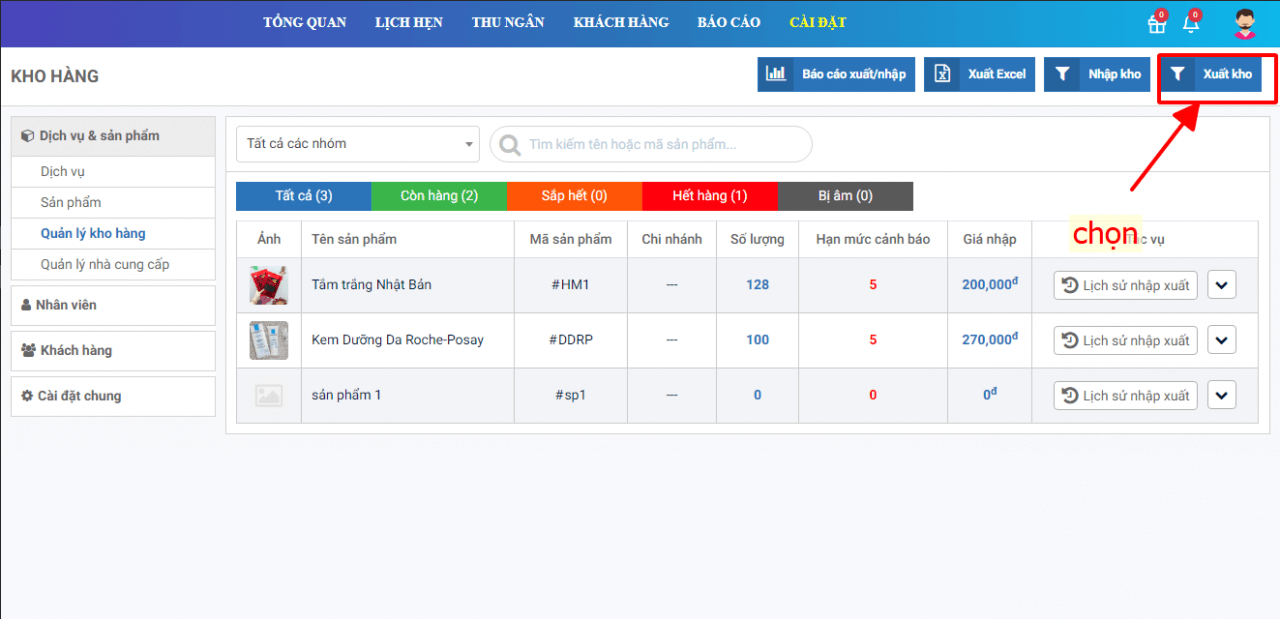Open the Thu Ngân menu

[x=508, y=23]
